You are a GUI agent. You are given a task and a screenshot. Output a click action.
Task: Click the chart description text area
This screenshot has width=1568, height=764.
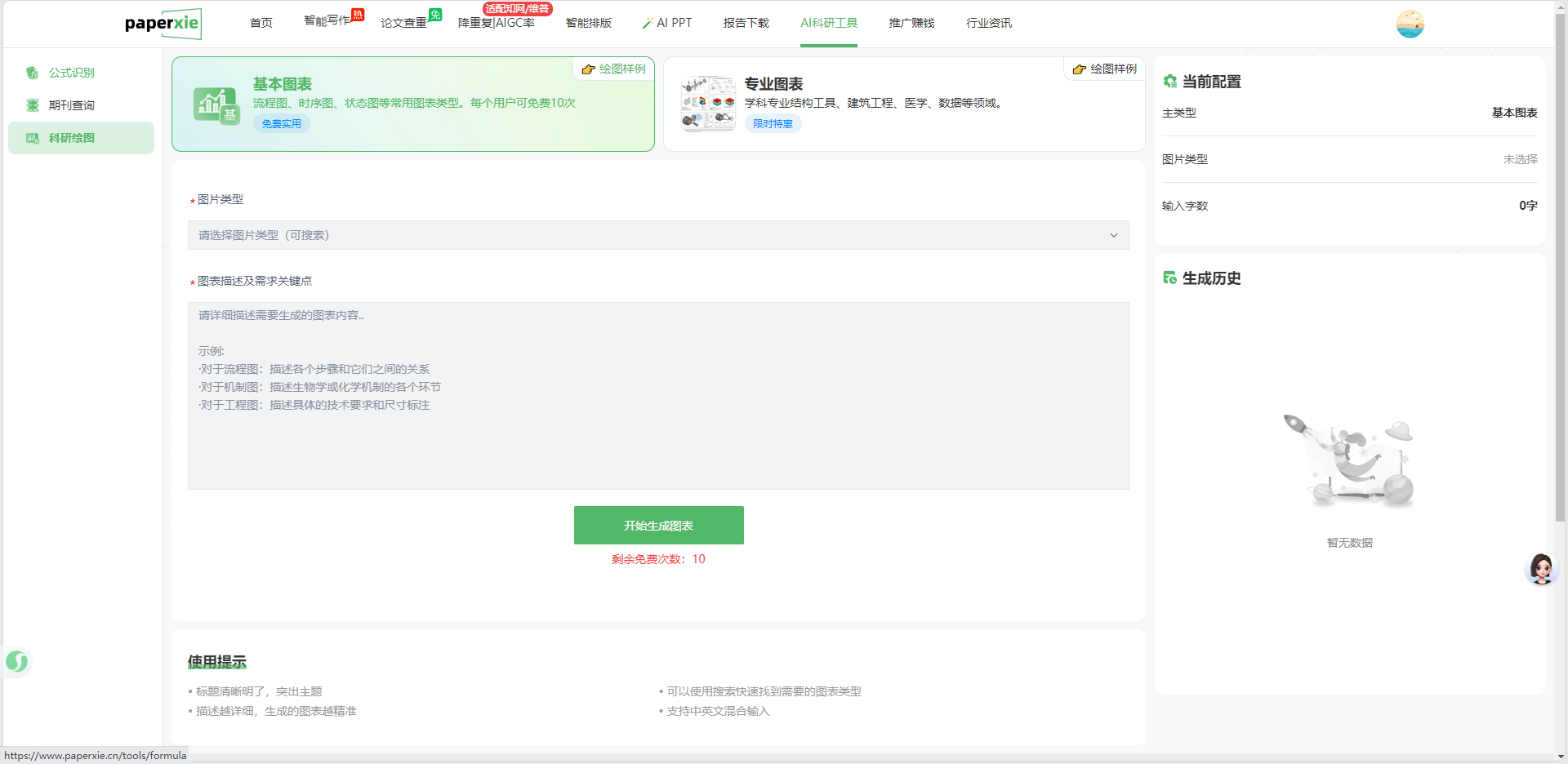(x=657, y=396)
